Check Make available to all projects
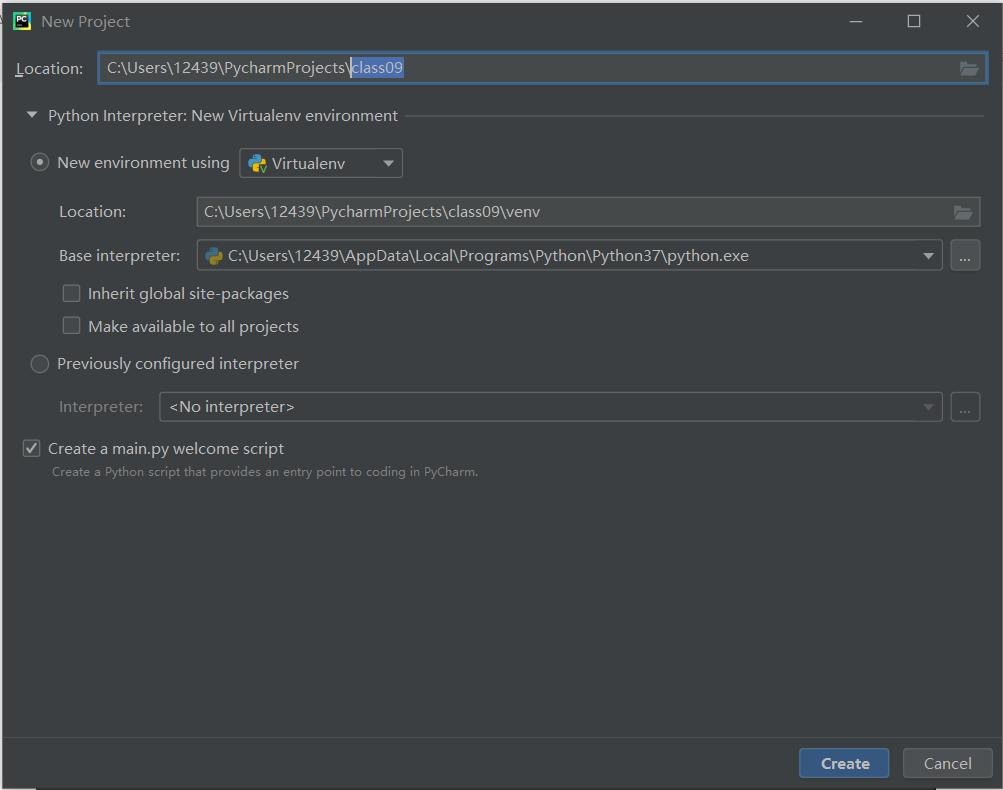Image resolution: width=1003 pixels, height=790 pixels. [72, 327]
